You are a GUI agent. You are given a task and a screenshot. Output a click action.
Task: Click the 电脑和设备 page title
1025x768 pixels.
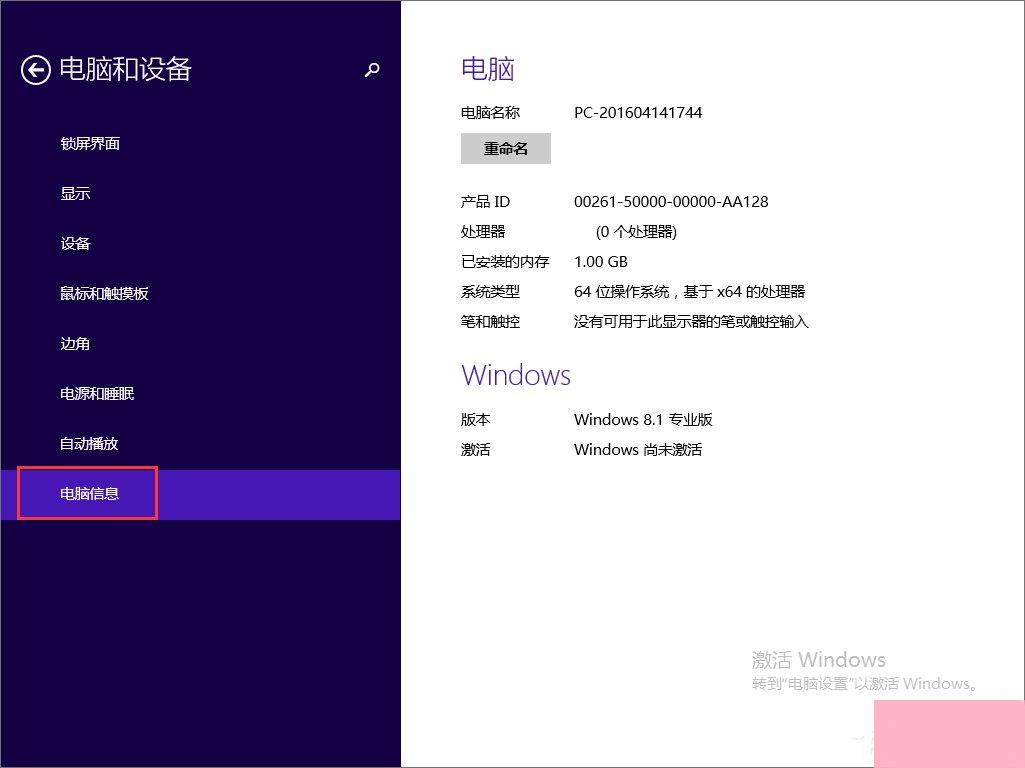pos(126,69)
